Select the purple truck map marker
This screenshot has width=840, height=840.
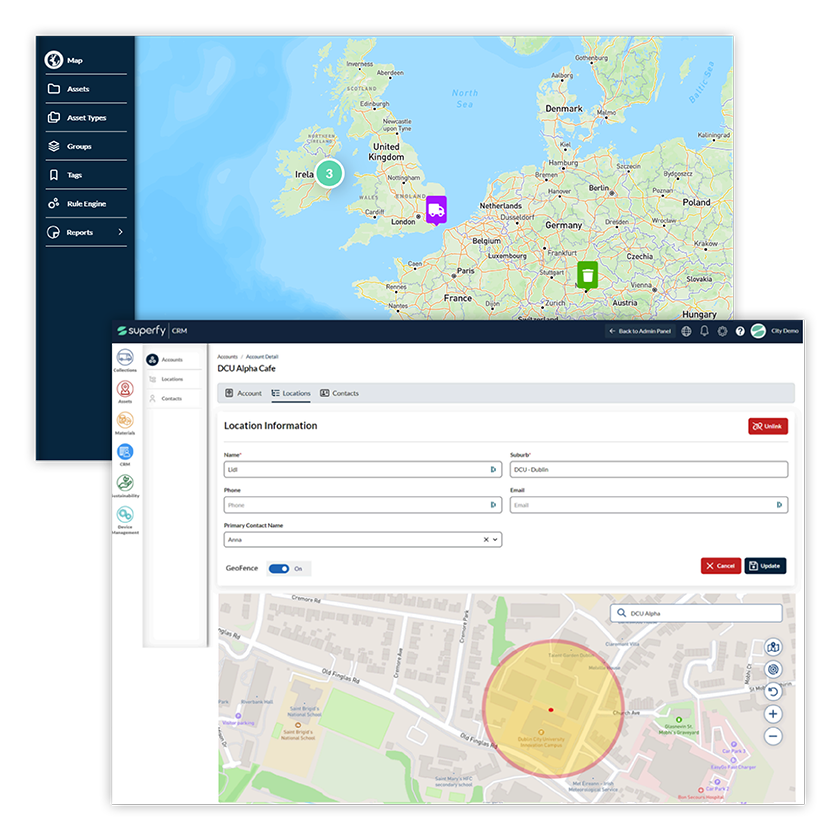[435, 209]
